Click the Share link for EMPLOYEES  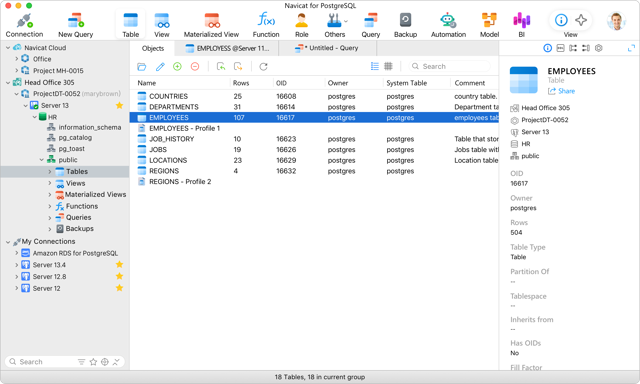(x=561, y=91)
